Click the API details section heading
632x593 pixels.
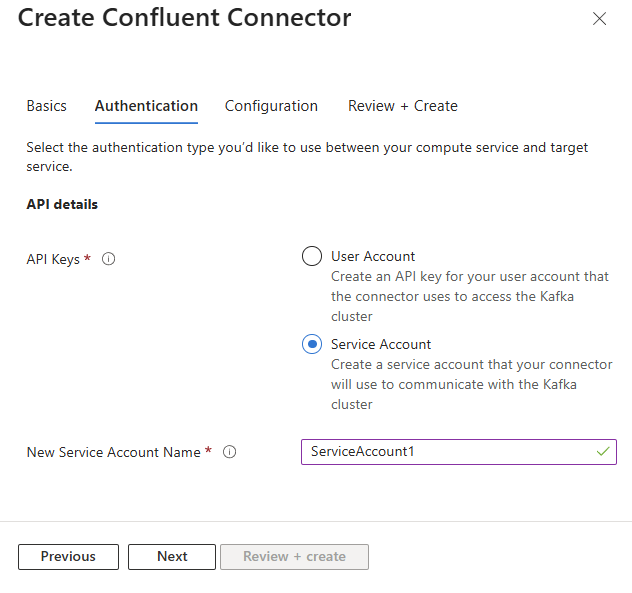click(62, 204)
